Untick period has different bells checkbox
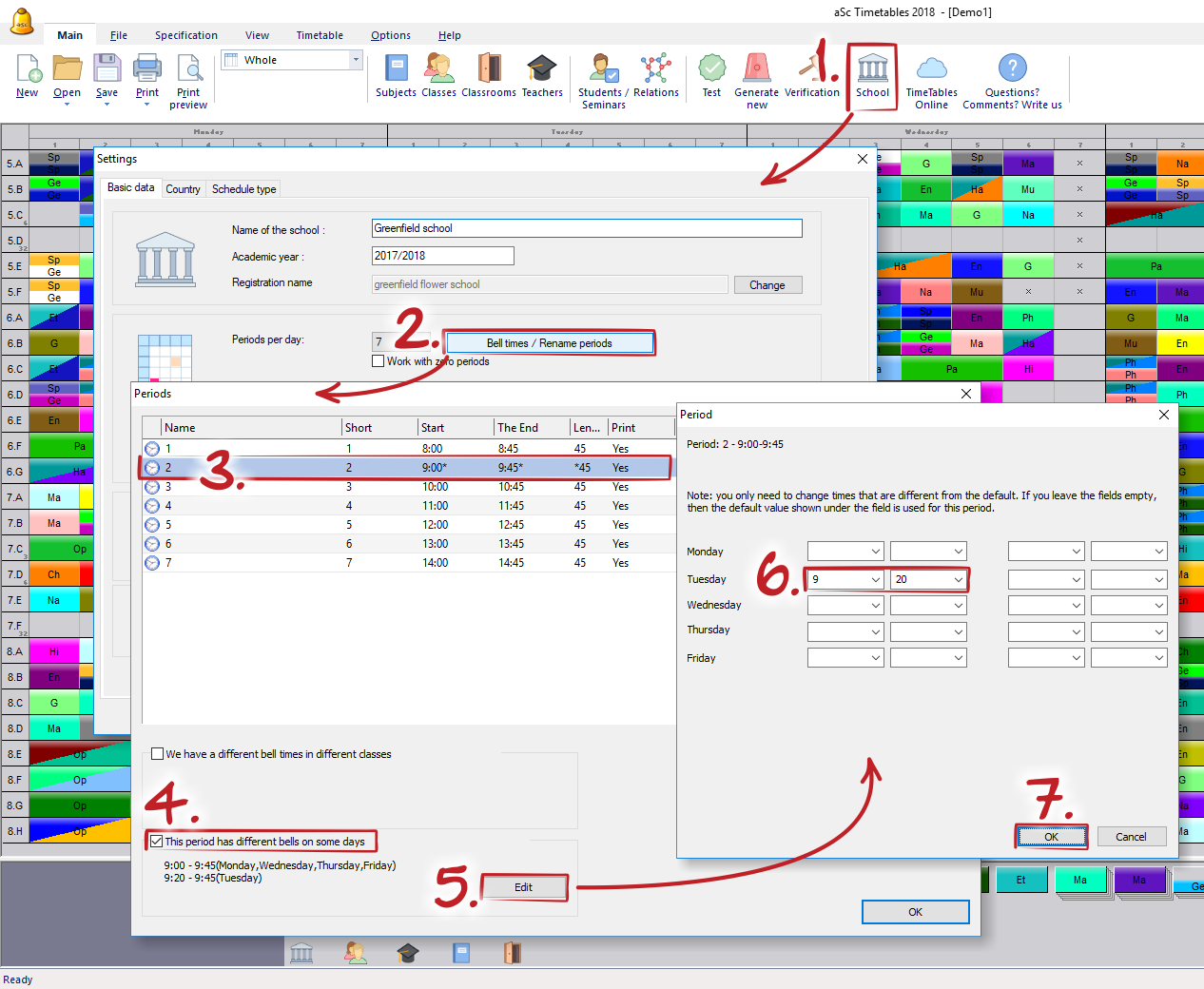 click(157, 842)
